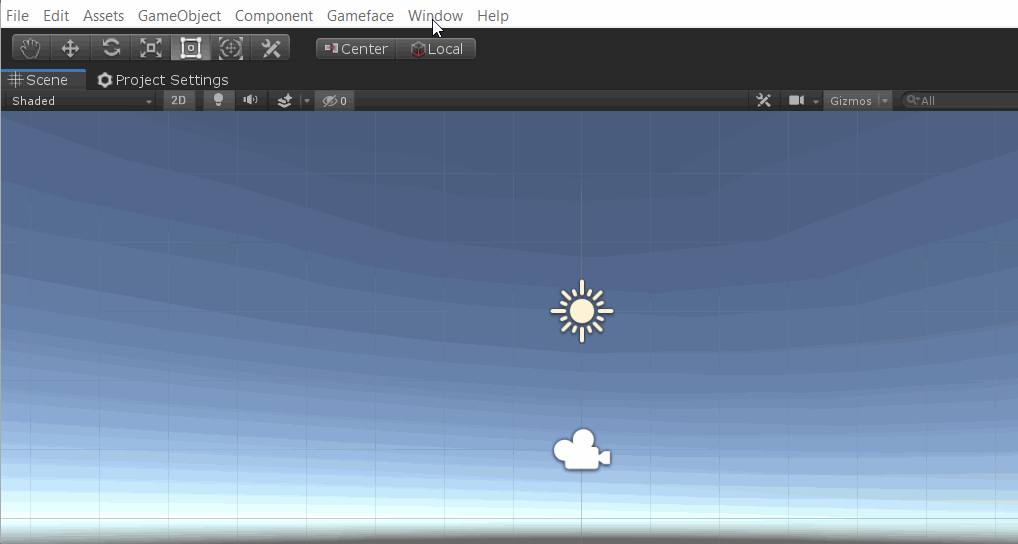Expand scene effects dropdown arrow
This screenshot has width=1018, height=544.
(x=306, y=101)
